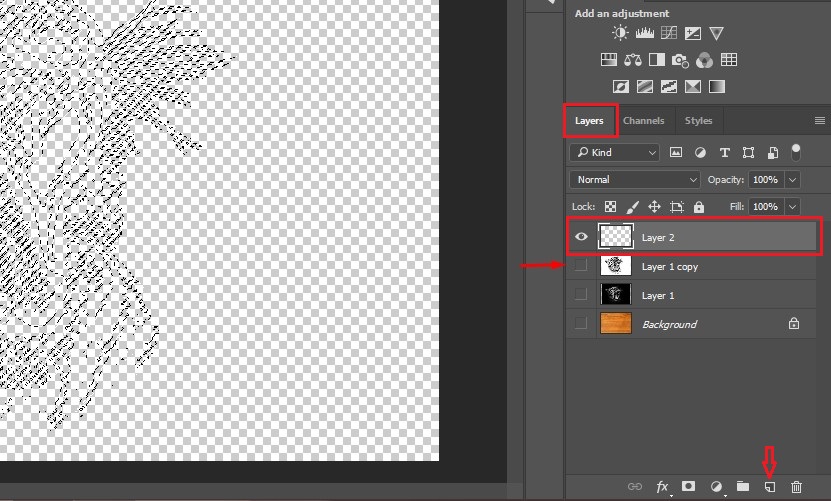Add an Exposure adjustment
The height and width of the screenshot is (501, 831).
[693, 33]
